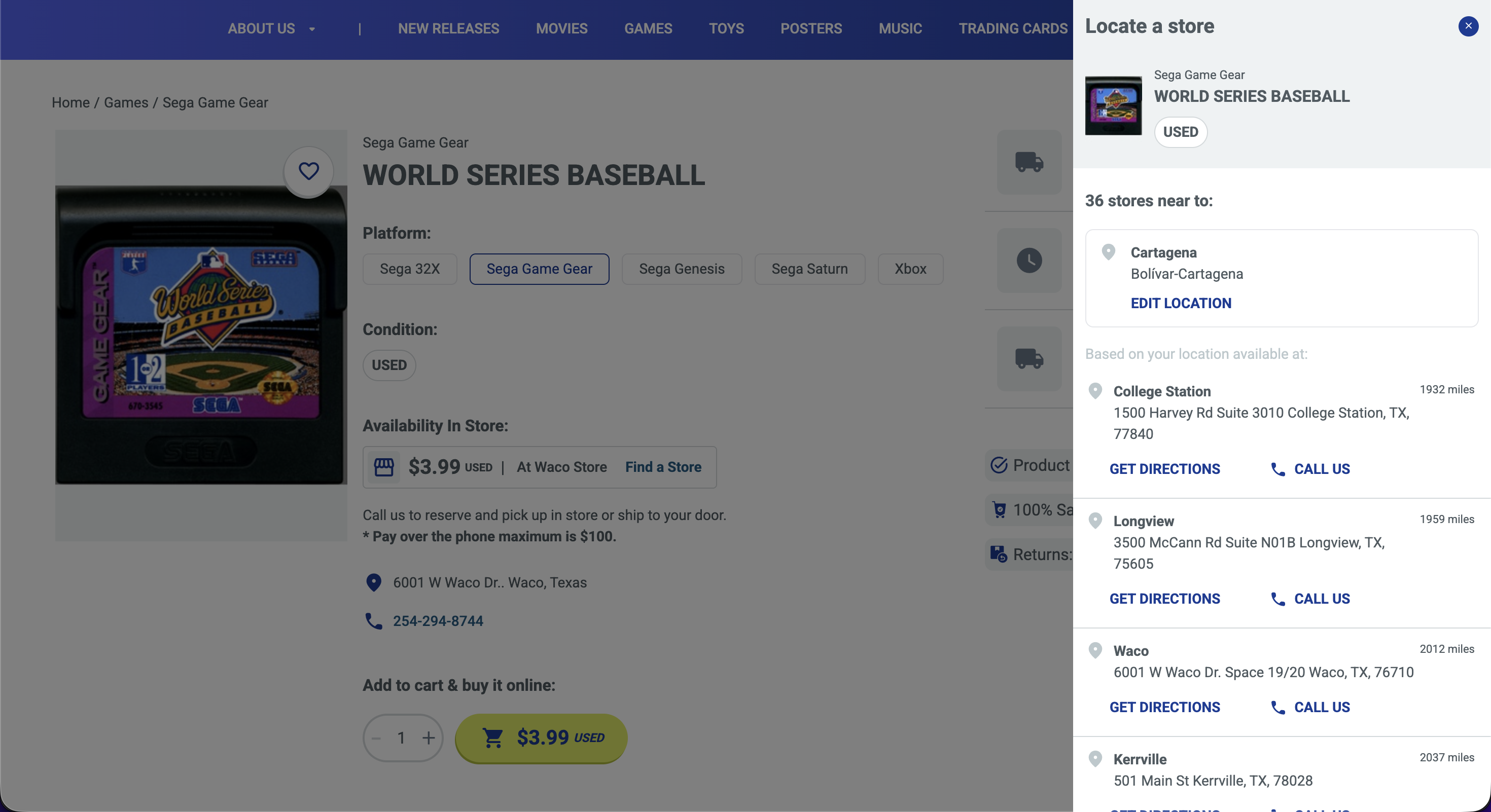Select the Xbox platform

pyautogui.click(x=910, y=269)
